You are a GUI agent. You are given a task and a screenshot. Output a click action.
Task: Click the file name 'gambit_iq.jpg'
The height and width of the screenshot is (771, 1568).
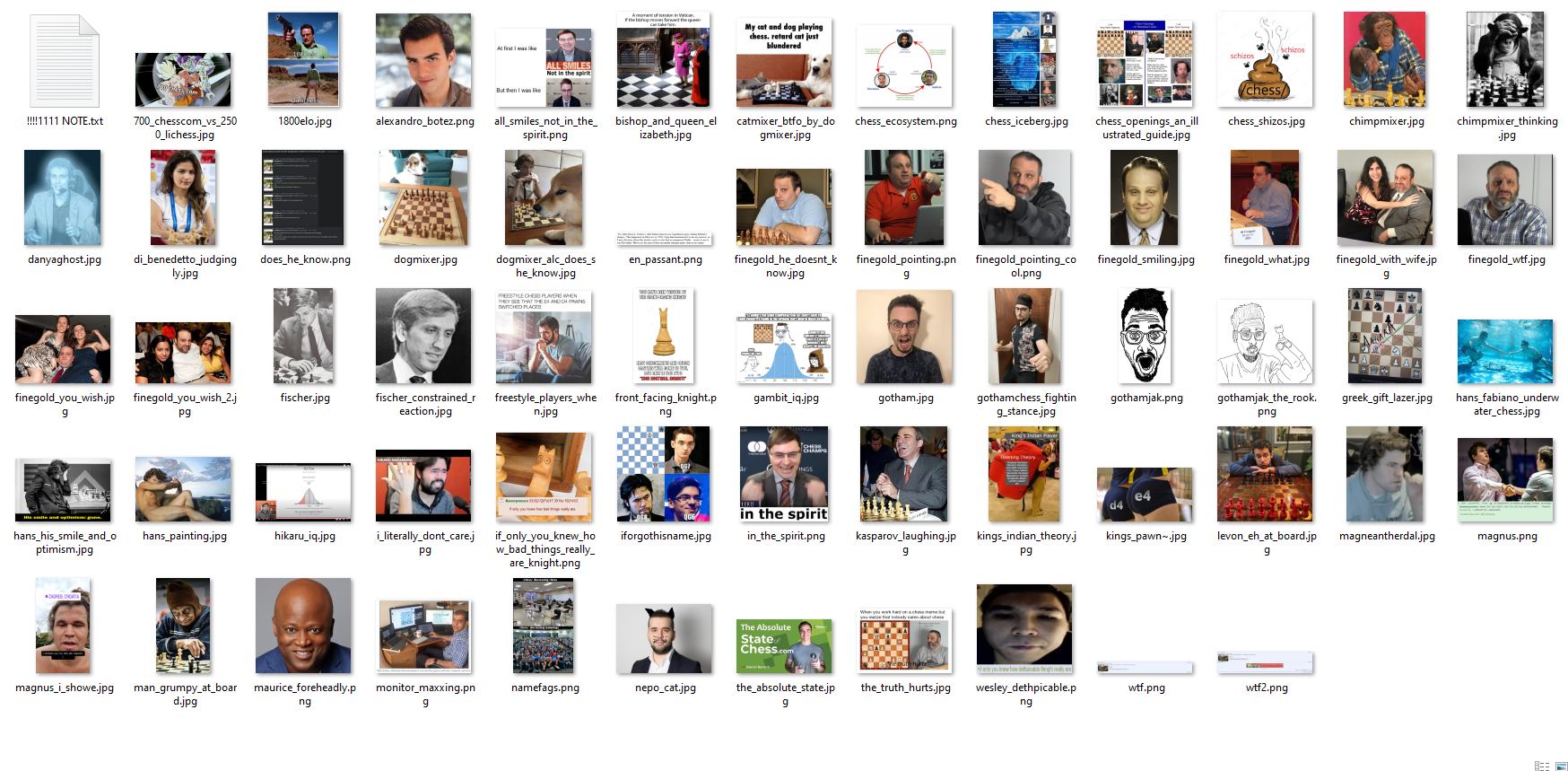[786, 398]
